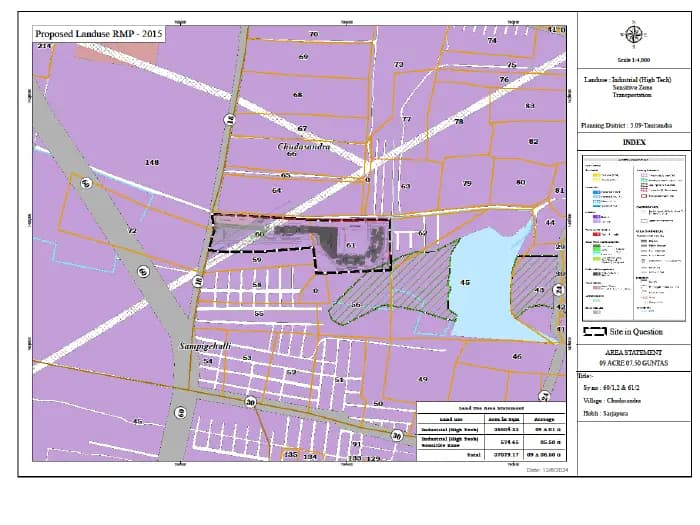Click the compass rose north indicator

633,35
